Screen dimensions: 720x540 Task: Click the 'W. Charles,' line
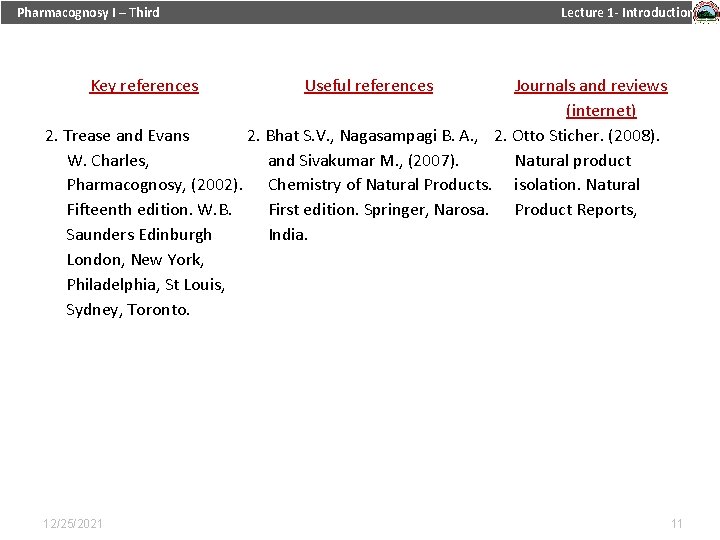coord(108,161)
